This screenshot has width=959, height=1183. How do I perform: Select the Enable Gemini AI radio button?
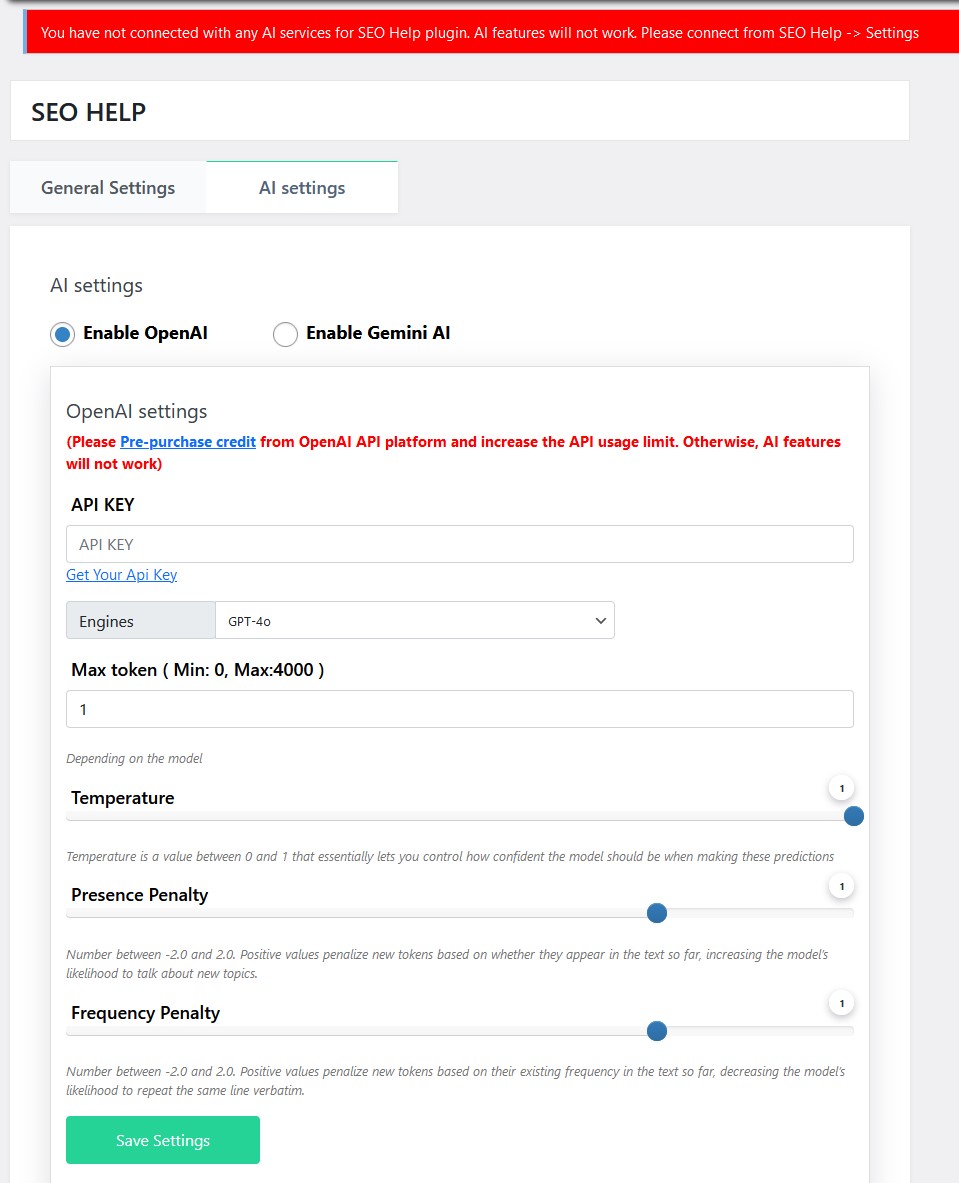tap(285, 333)
